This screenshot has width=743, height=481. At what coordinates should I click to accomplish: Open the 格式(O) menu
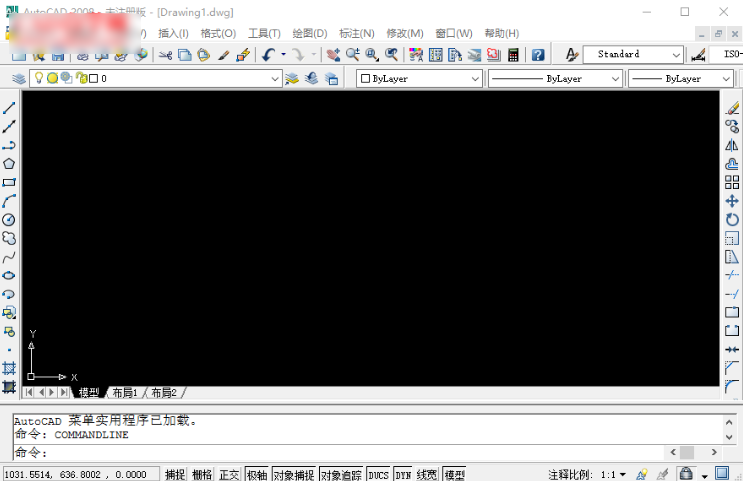tap(218, 33)
